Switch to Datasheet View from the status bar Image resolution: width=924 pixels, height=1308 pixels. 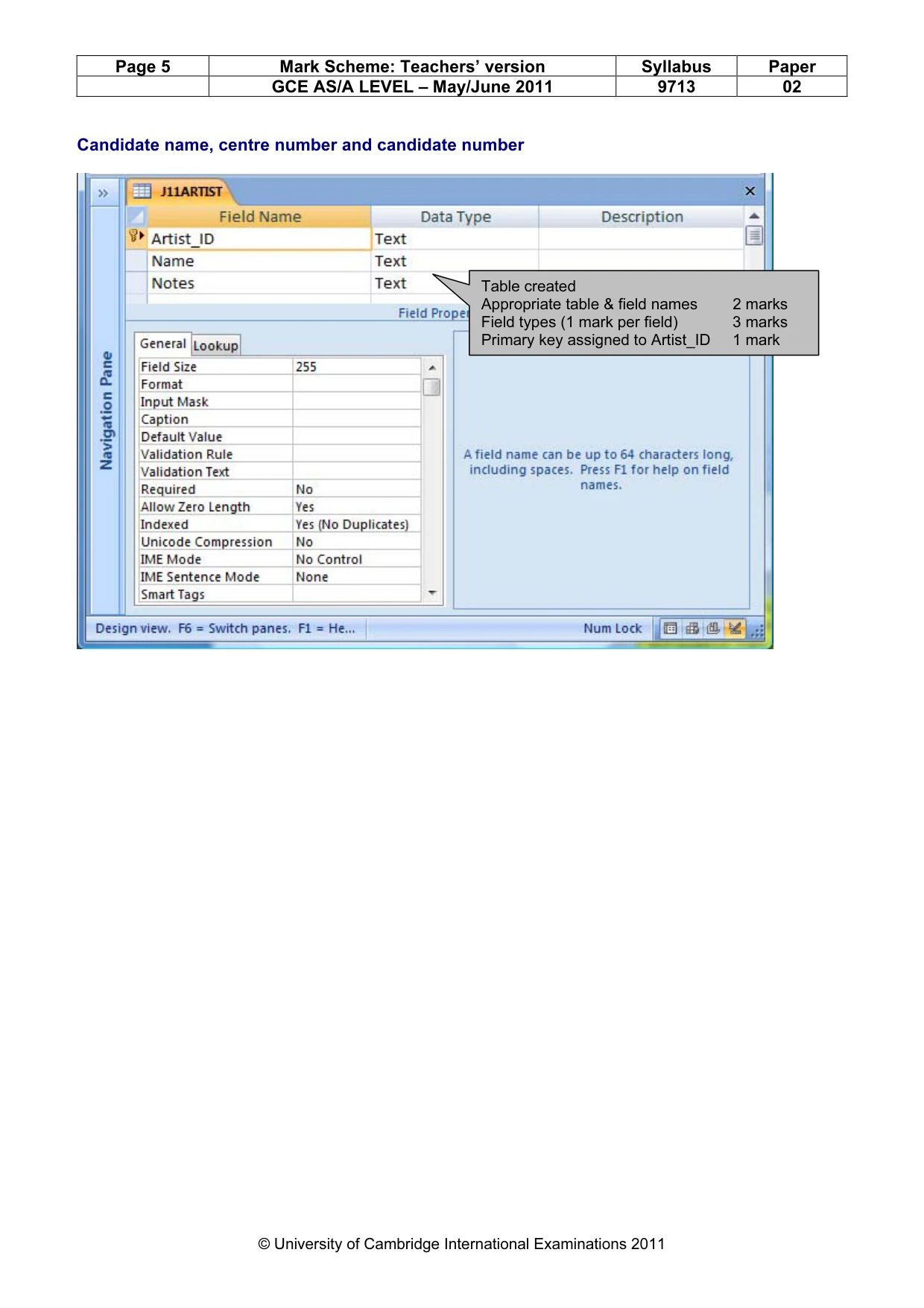click(x=671, y=628)
